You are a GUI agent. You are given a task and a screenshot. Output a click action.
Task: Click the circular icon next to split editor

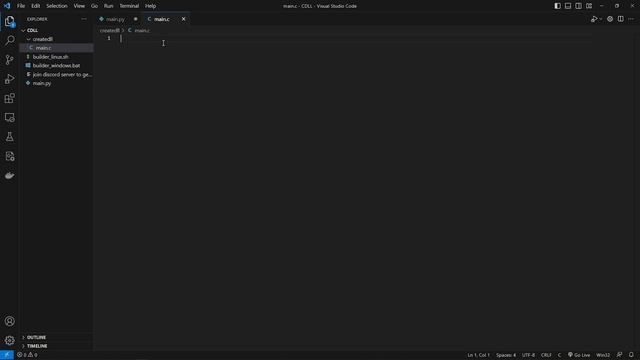[610, 19]
